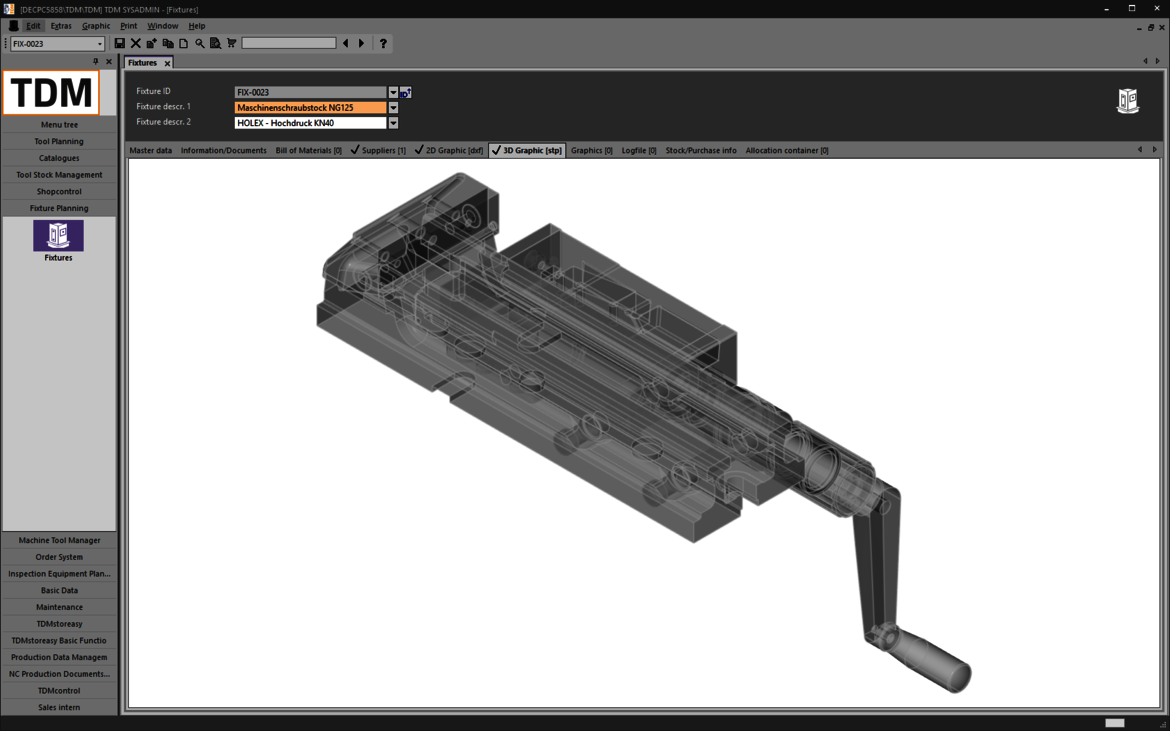Open the 2D Graphic [dxf] tab

pos(449,151)
